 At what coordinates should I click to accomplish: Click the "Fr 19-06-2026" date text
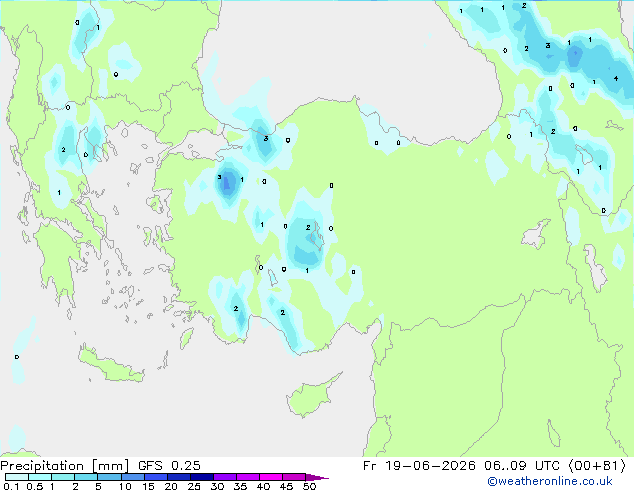[x=419, y=466]
